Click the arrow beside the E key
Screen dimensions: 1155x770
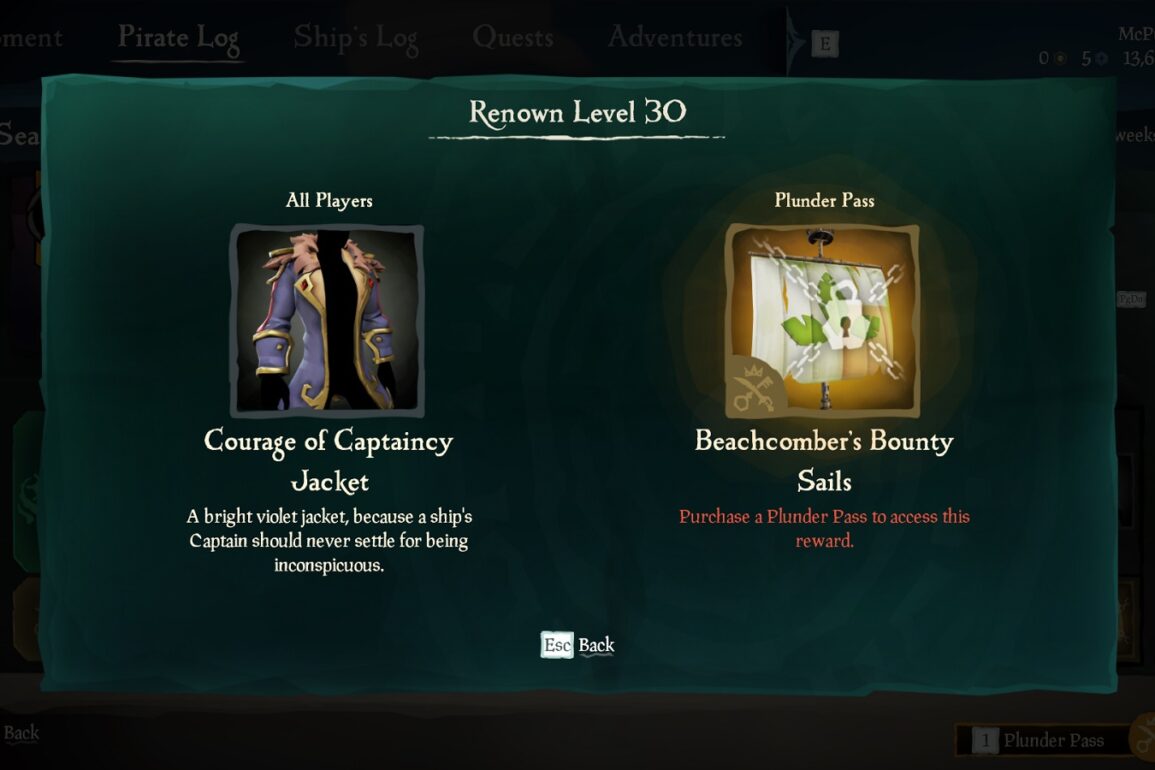795,41
